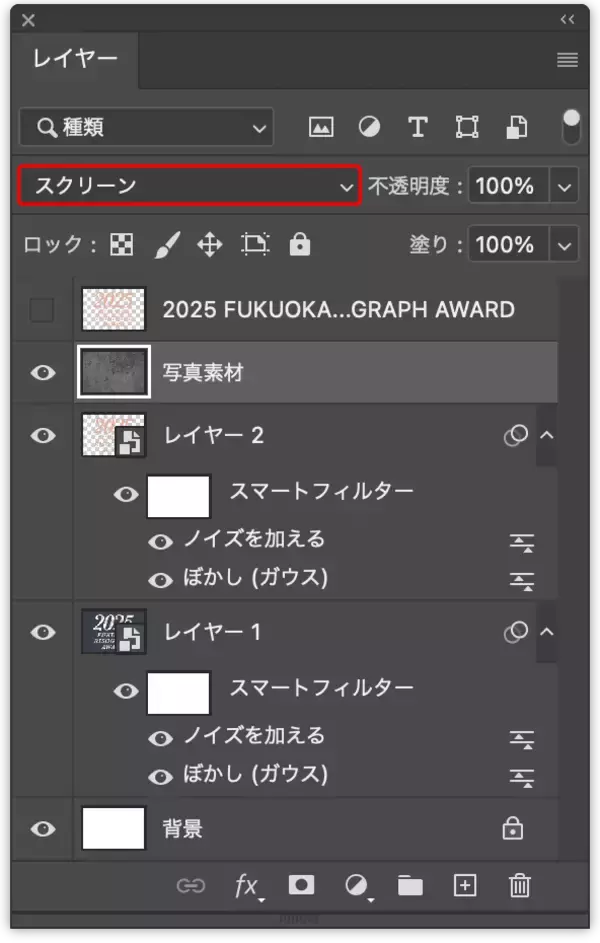This screenshot has width=600, height=943.
Task: Open blending options for レイヤー 2 ノイズを加える
Action: click(x=521, y=543)
